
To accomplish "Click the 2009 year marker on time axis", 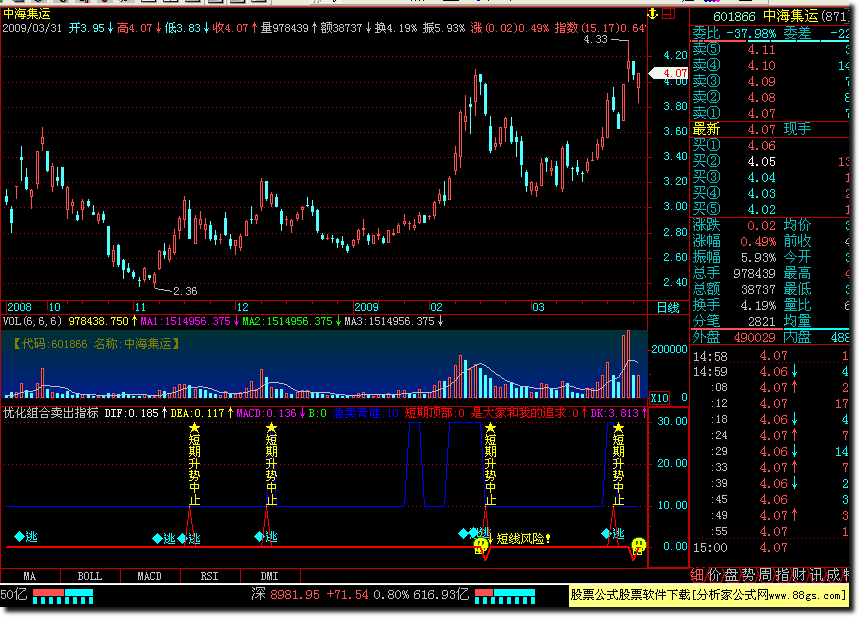I will (366, 307).
